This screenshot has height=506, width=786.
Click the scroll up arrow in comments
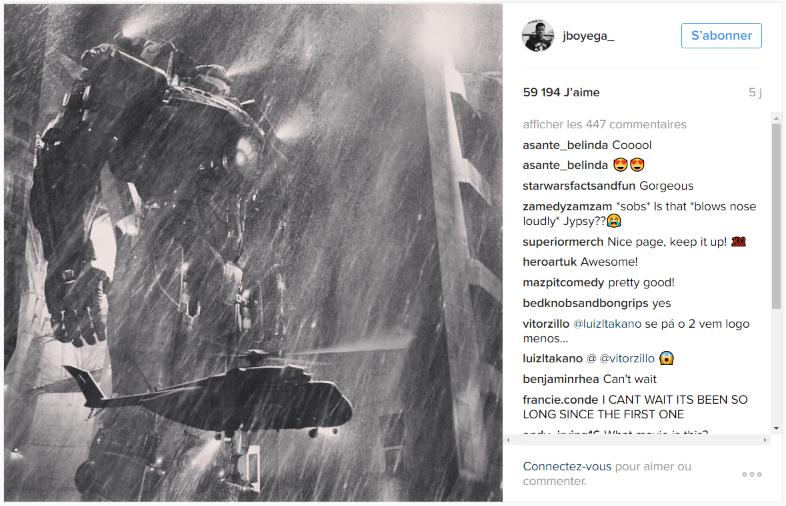[776, 119]
